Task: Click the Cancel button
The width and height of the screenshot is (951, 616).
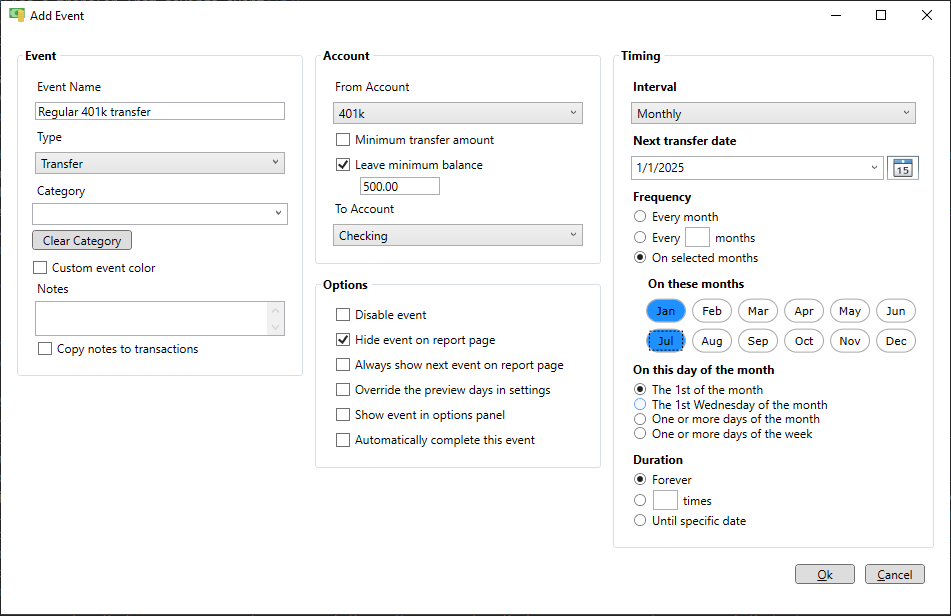Action: tap(895, 574)
